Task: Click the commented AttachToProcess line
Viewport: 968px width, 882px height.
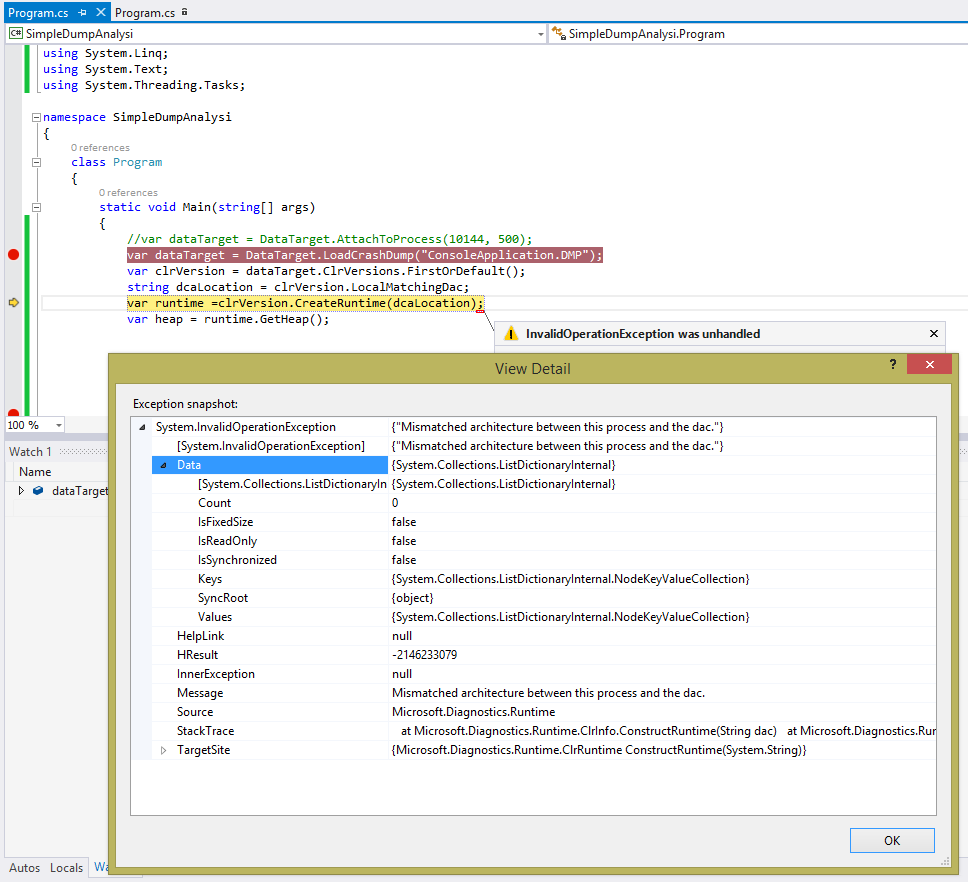Action: coord(329,239)
